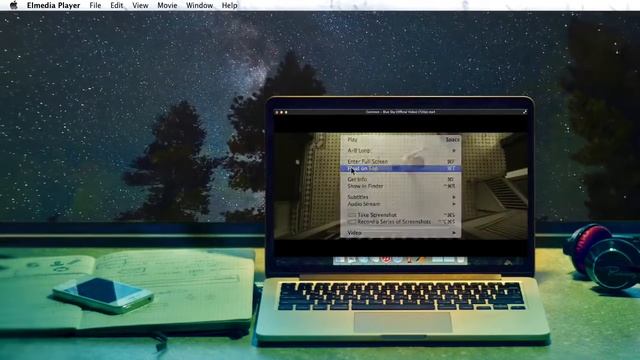Choose Play in the context menu
Viewport: 640px width, 360px height.
(401, 140)
